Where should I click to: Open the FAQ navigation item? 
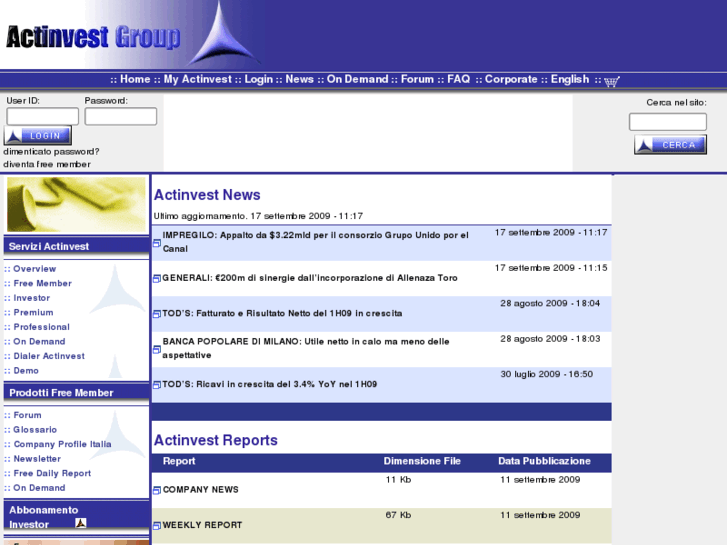tap(459, 79)
